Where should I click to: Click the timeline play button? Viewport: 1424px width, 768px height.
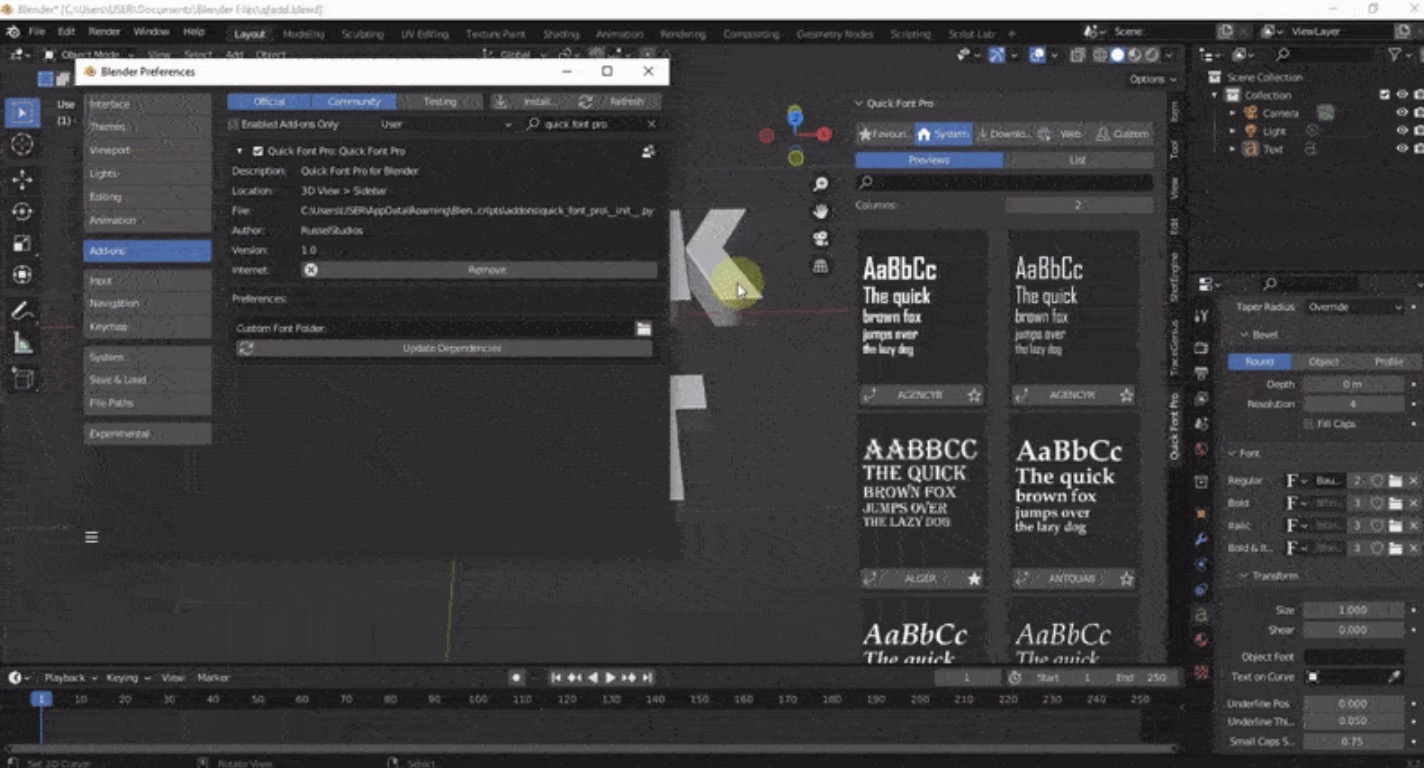(610, 678)
